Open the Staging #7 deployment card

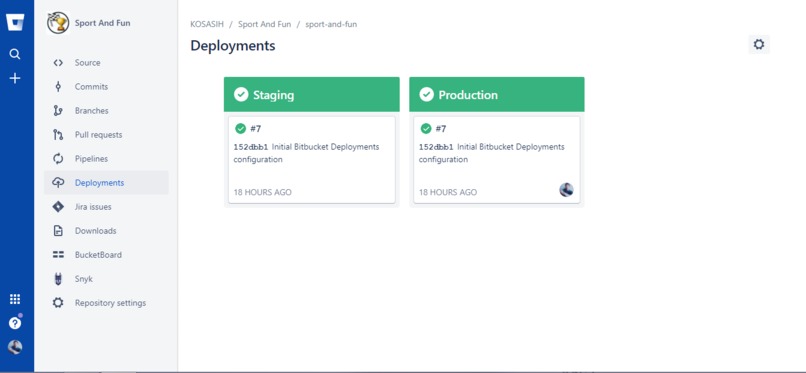[312, 160]
